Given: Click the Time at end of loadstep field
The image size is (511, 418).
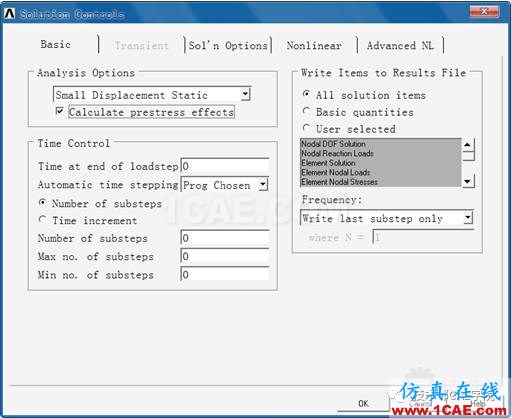Looking at the screenshot, I should (x=225, y=166).
